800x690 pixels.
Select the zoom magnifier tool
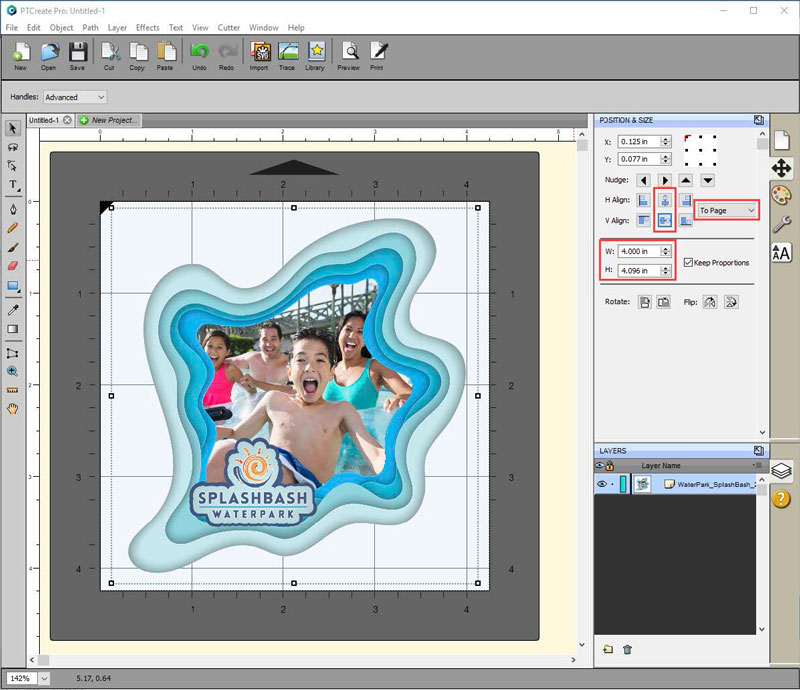13,371
